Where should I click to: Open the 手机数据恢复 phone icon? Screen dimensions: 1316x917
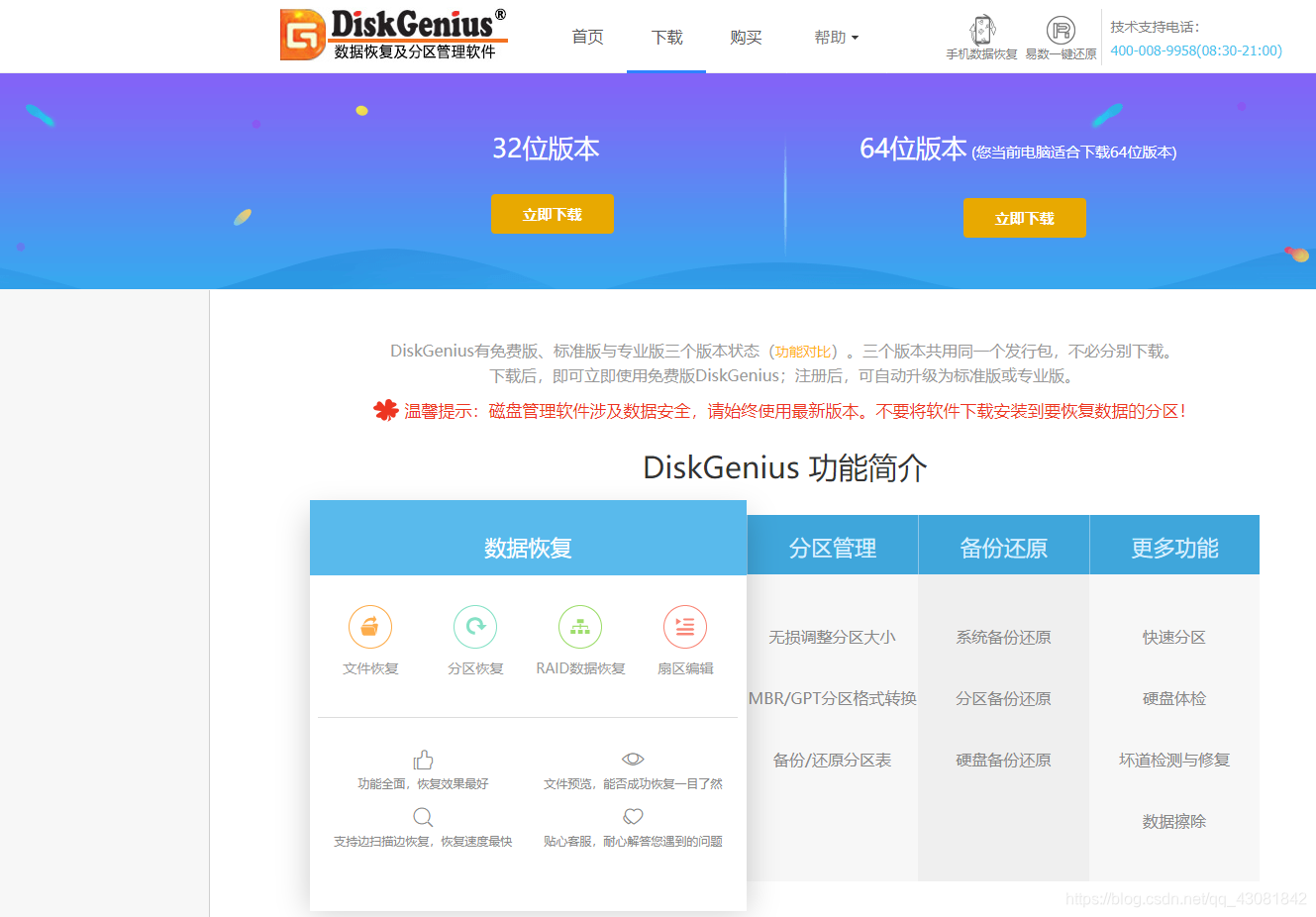[982, 30]
